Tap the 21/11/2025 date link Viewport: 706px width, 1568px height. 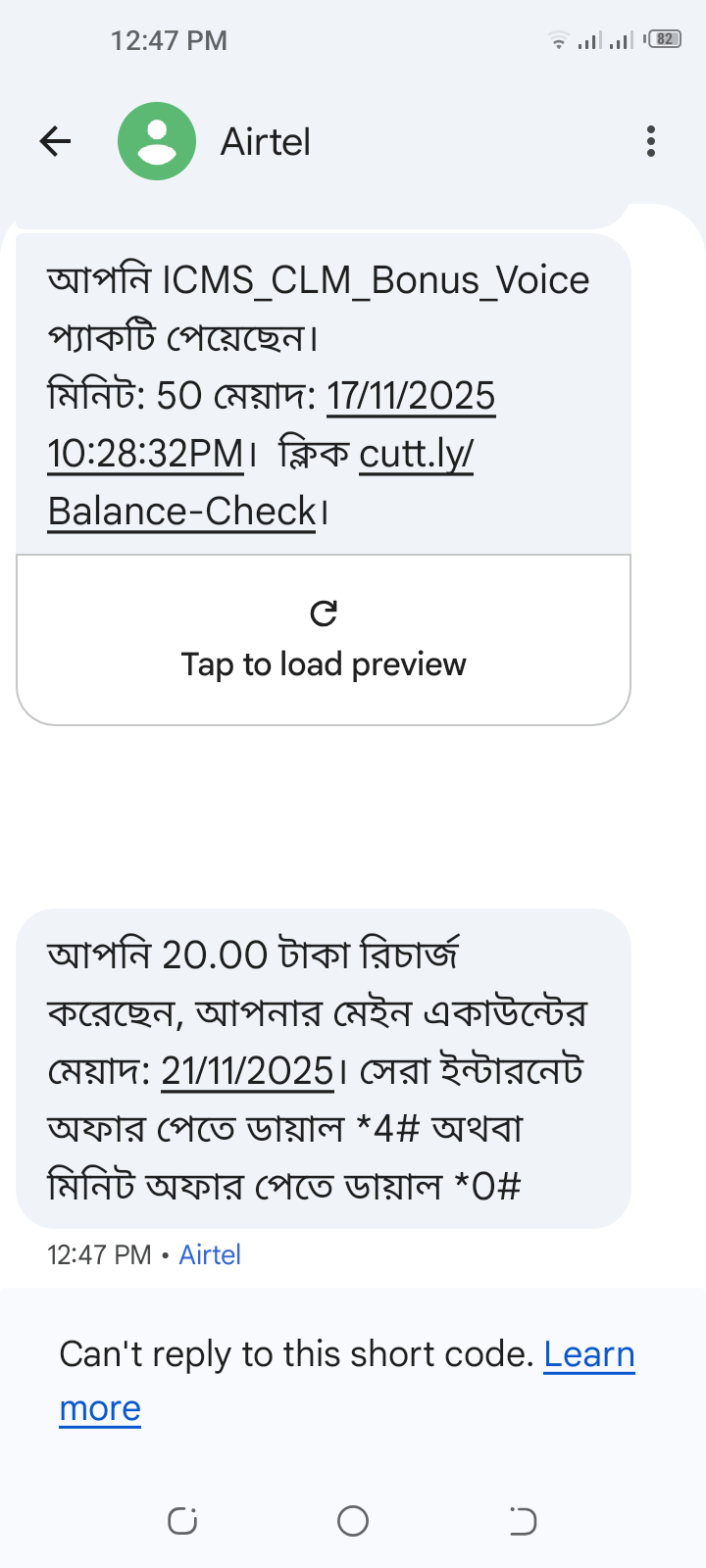click(247, 1071)
